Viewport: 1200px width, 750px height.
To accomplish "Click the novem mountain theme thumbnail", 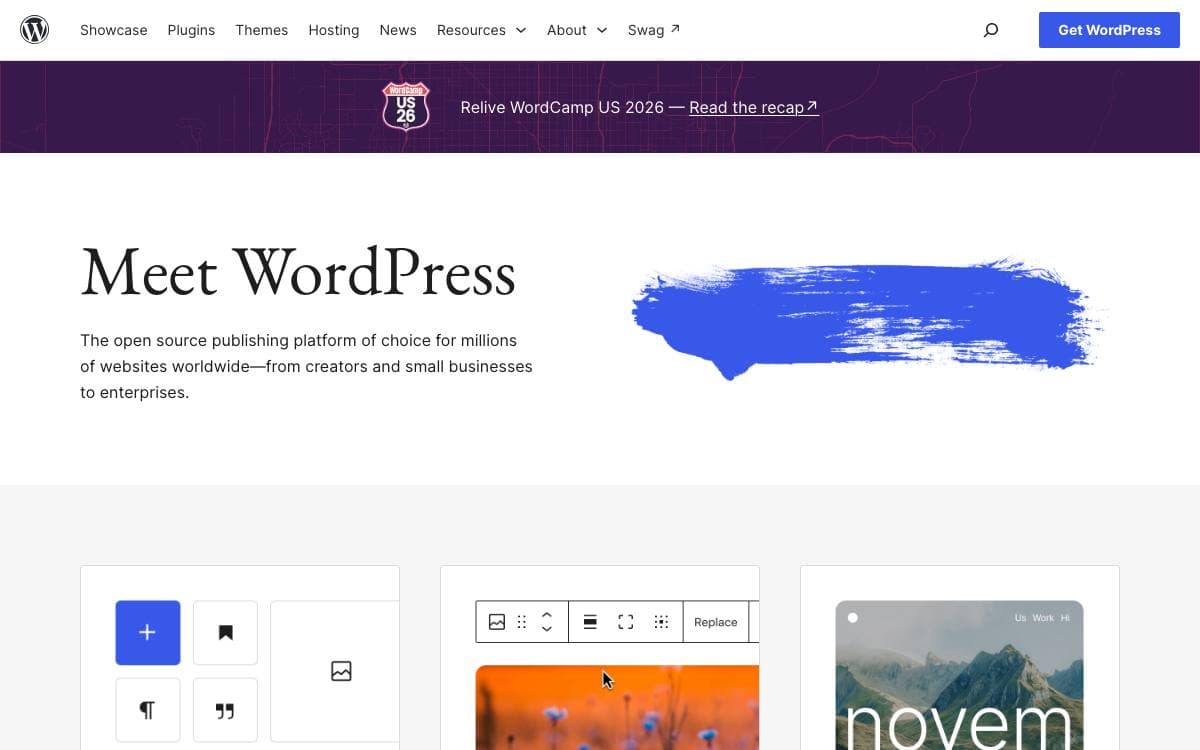I will [x=959, y=675].
